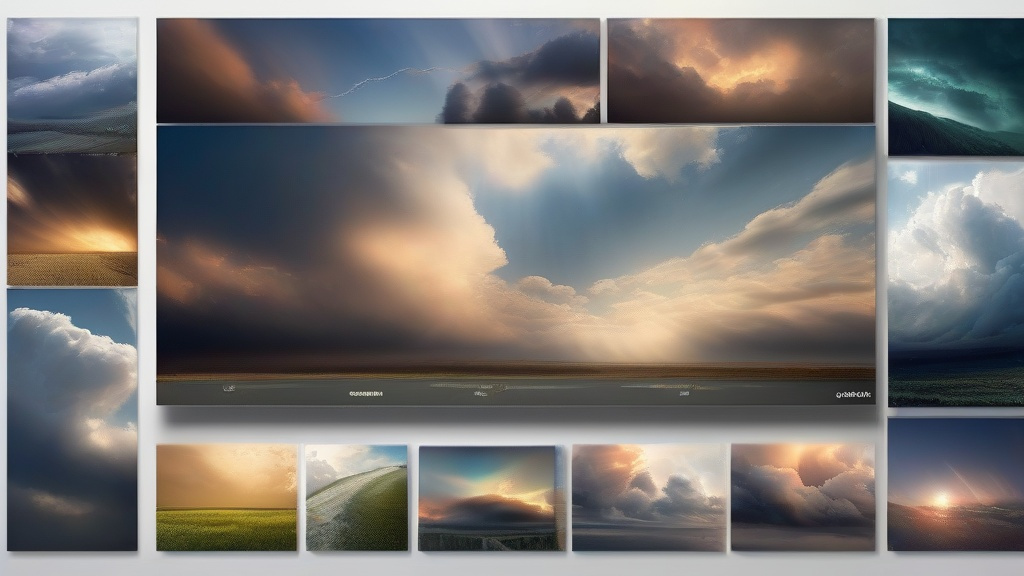
Task: Click the right-center caption label in main image footer
Action: click(x=684, y=394)
